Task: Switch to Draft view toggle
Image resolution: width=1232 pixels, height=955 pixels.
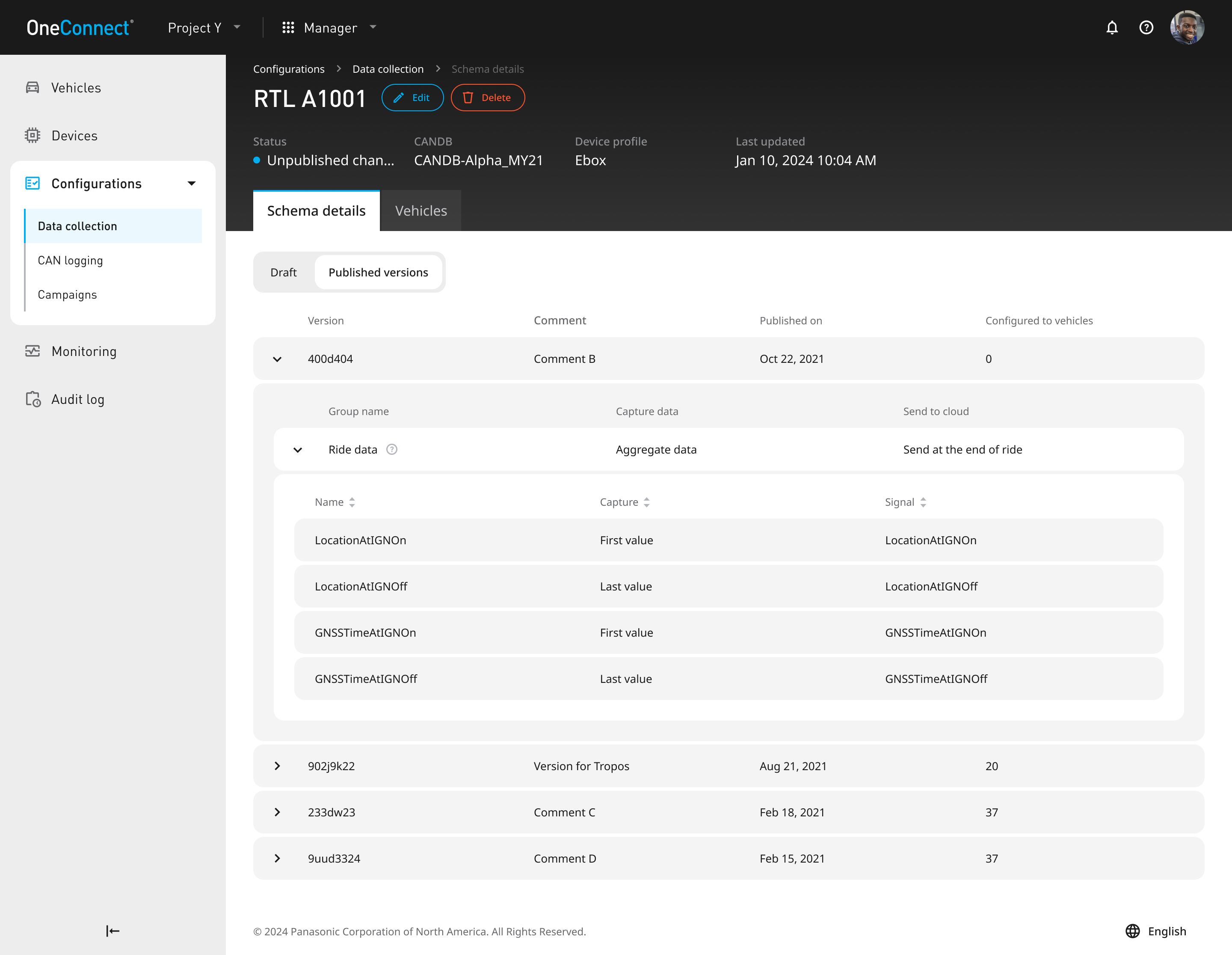Action: [283, 273]
